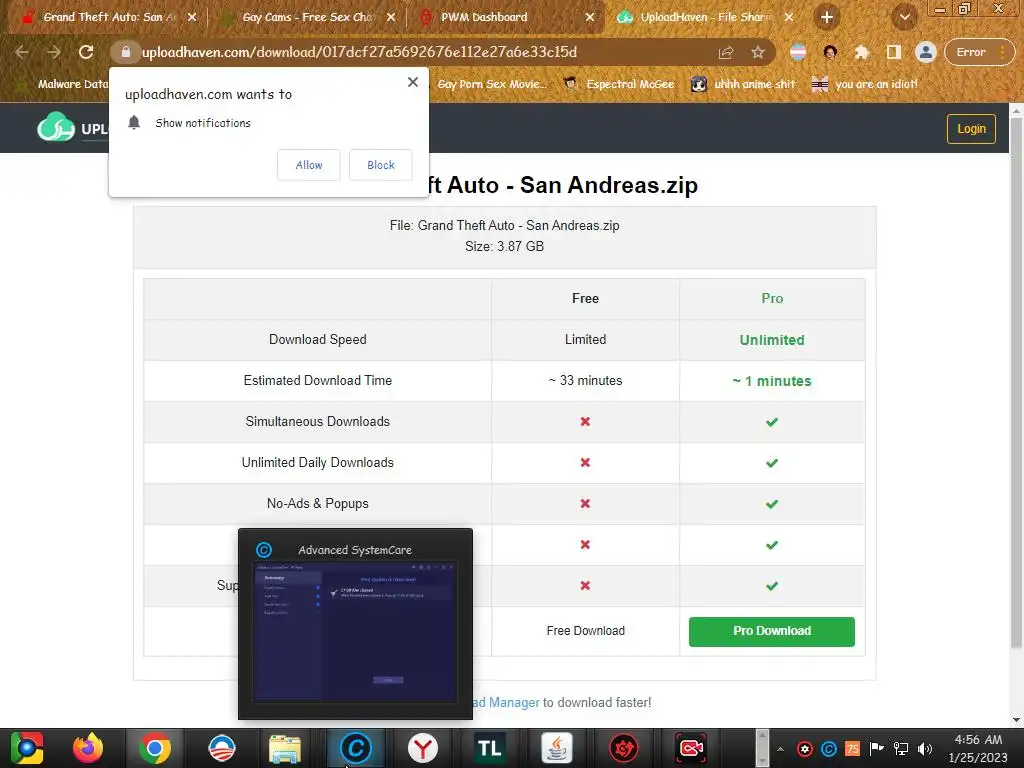
Task: Allow uploadhaven.com notifications
Action: click(x=309, y=165)
